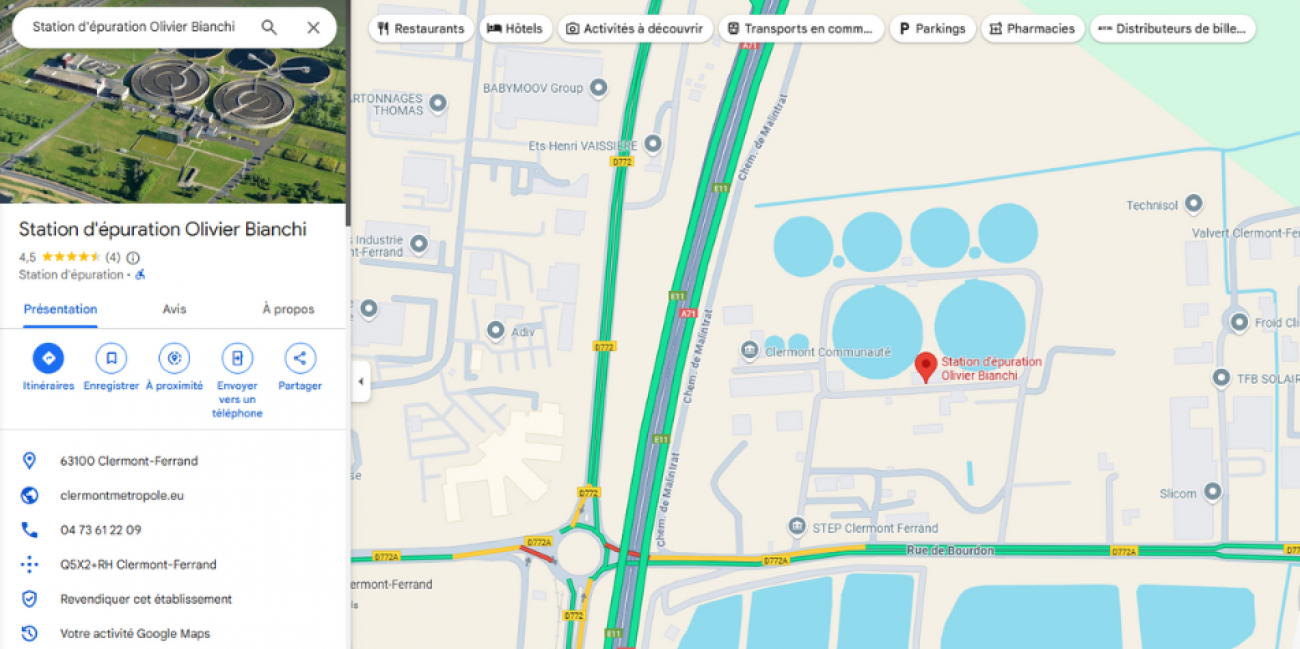Send to phone with Envoyer icon
The height and width of the screenshot is (649, 1300).
[237, 358]
